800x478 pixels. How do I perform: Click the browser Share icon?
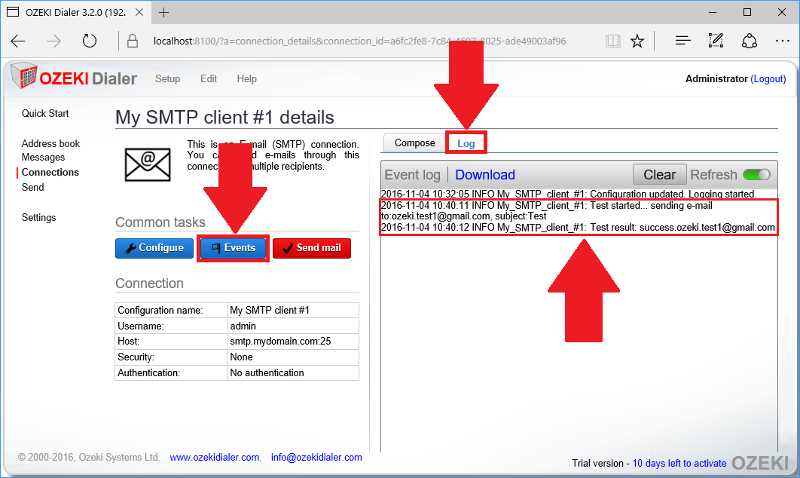point(749,41)
